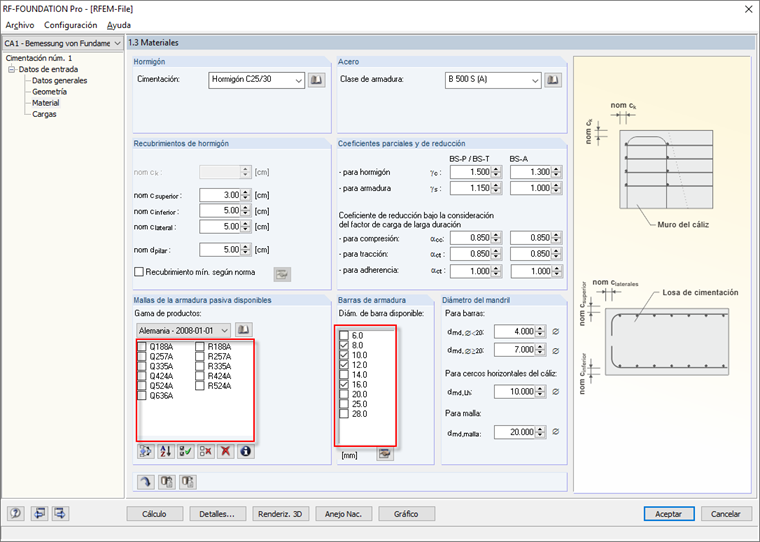The image size is (760, 542).
Task: Check the 28.0 bar diameter
Action: (344, 414)
